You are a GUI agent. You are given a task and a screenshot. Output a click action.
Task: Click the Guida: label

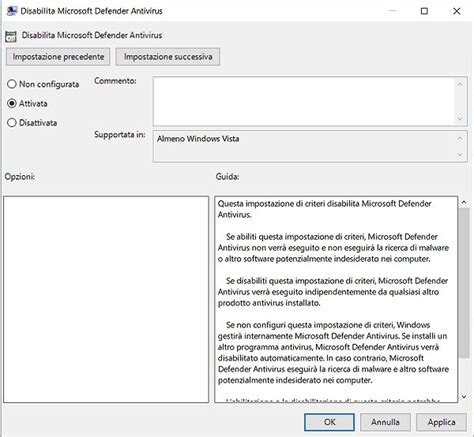click(x=227, y=176)
